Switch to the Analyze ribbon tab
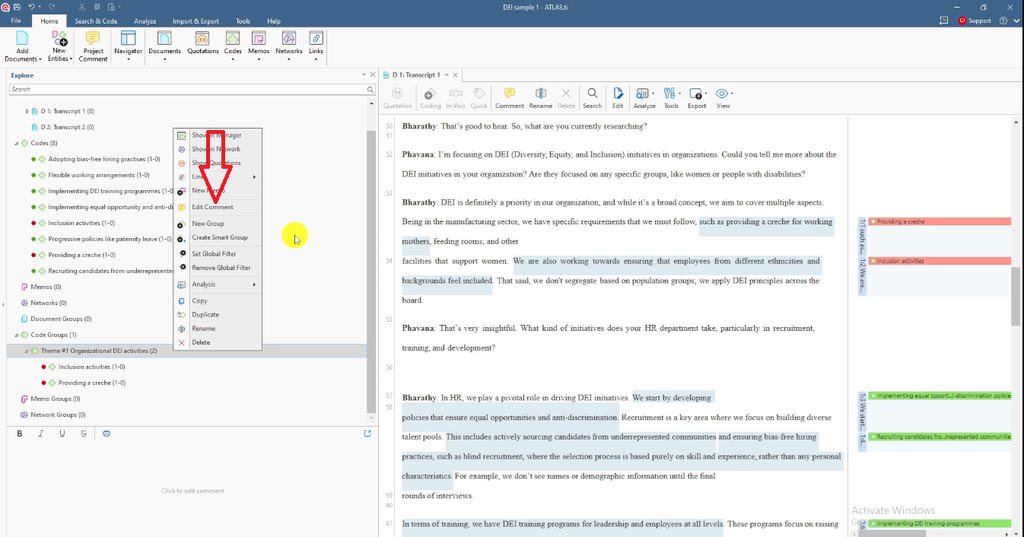The height and width of the screenshot is (537, 1024). click(x=145, y=21)
